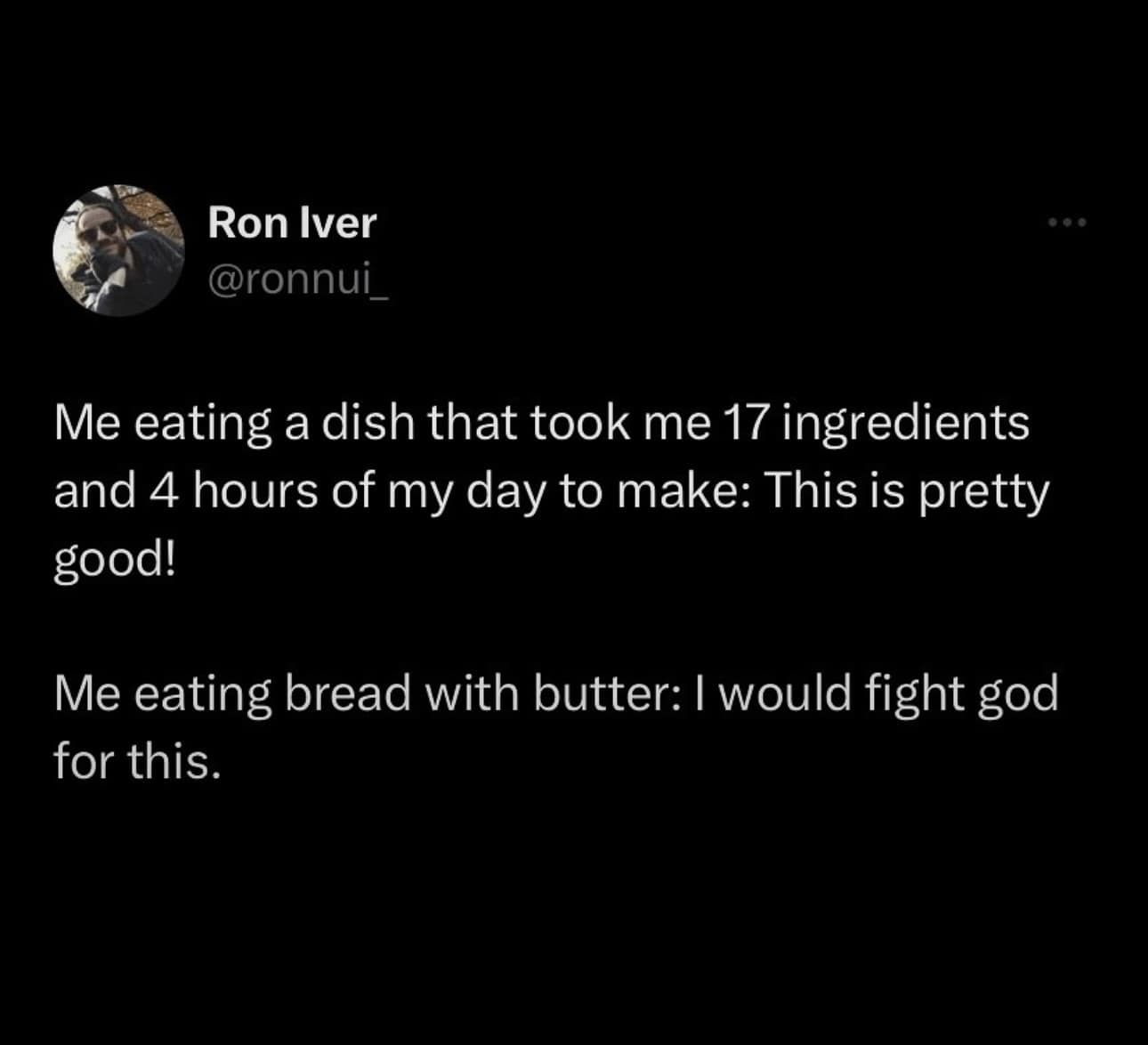
Task: Click the closing words "for this."
Action: pyautogui.click(x=136, y=762)
